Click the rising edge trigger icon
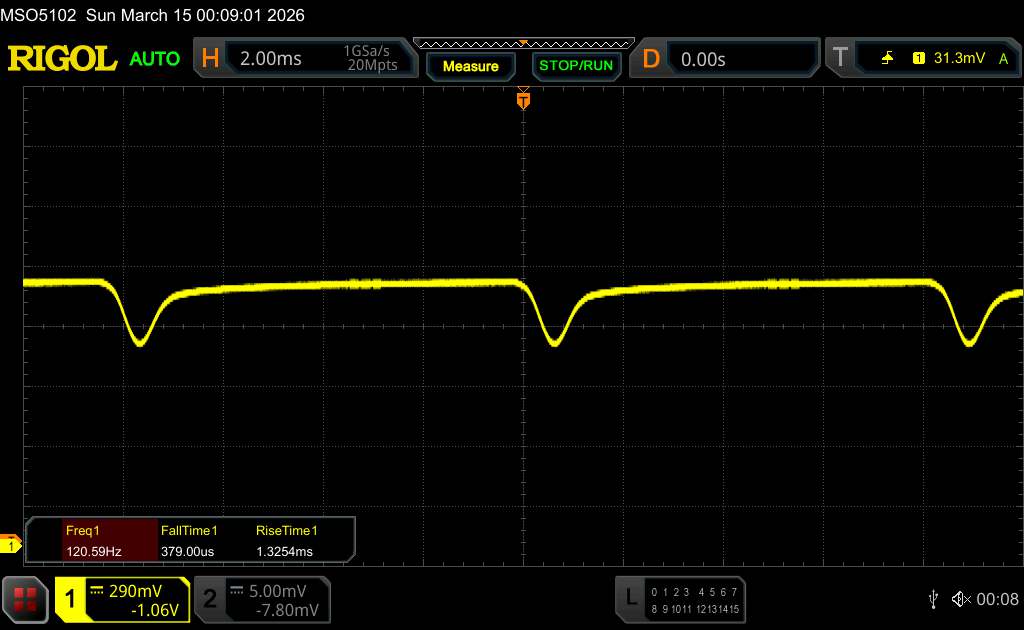 887,59
